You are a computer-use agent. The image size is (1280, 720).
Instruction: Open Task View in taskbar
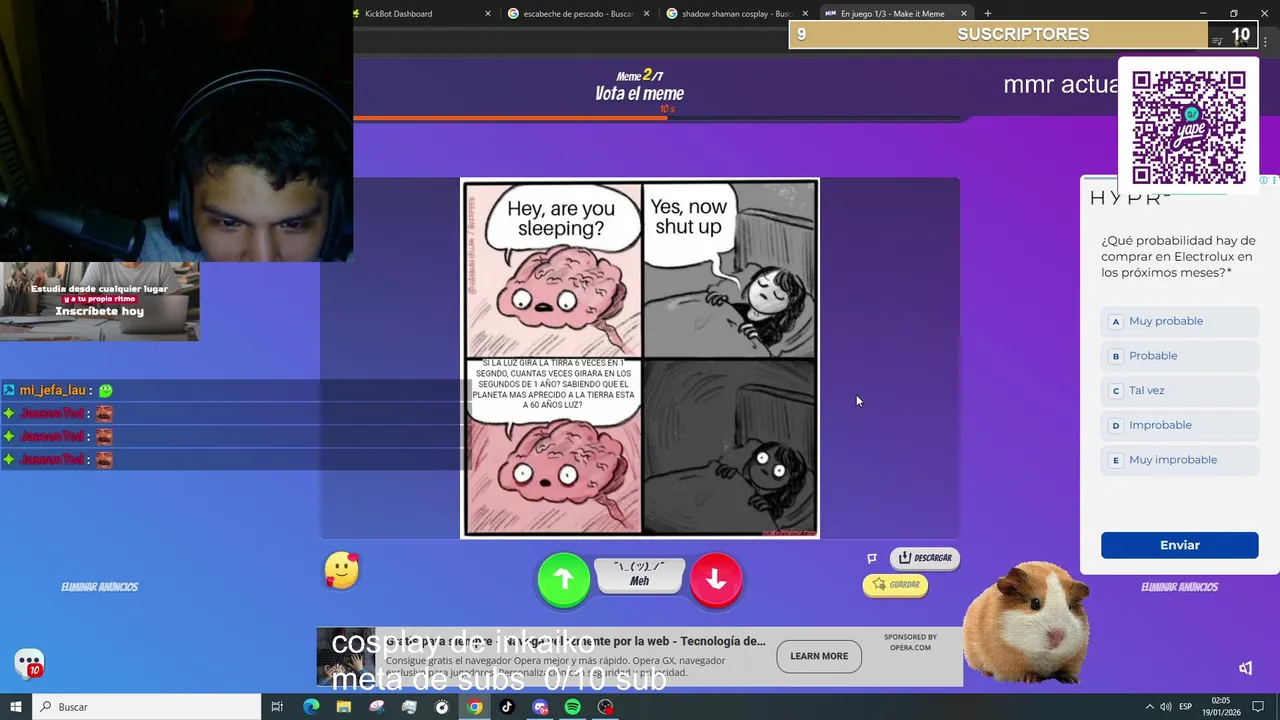coord(278,707)
